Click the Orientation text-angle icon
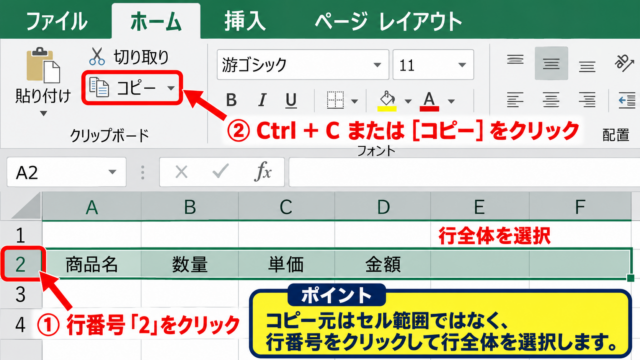The image size is (640, 360). (x=624, y=62)
